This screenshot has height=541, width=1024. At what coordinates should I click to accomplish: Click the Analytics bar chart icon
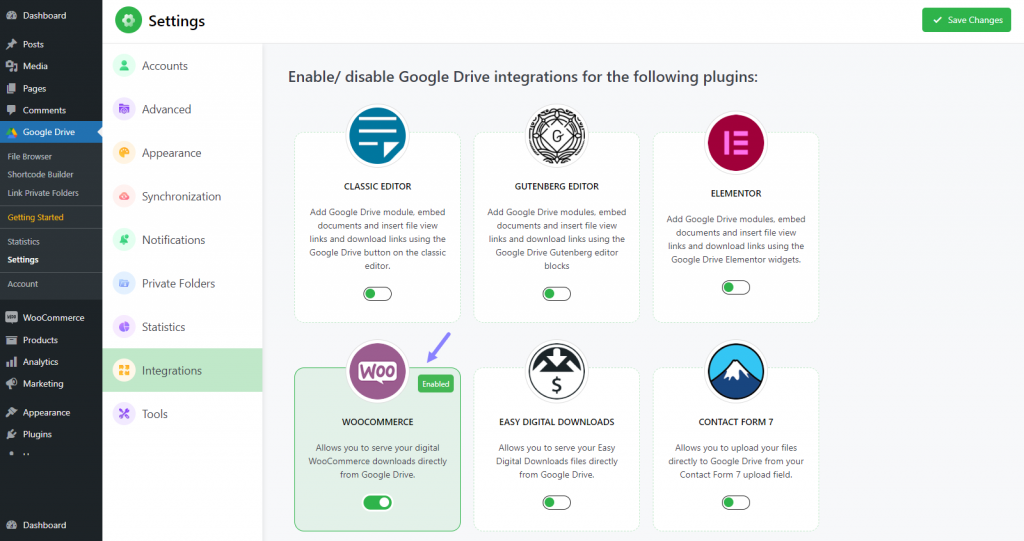pyautogui.click(x=12, y=361)
